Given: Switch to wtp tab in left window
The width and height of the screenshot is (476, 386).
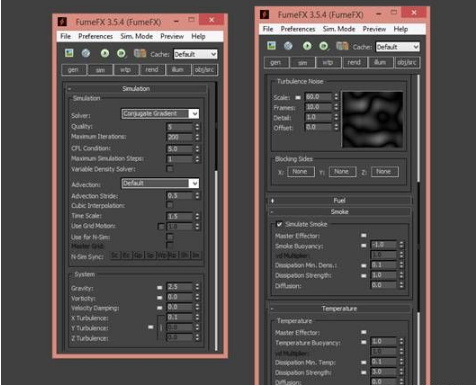Looking at the screenshot, I should (x=126, y=70).
